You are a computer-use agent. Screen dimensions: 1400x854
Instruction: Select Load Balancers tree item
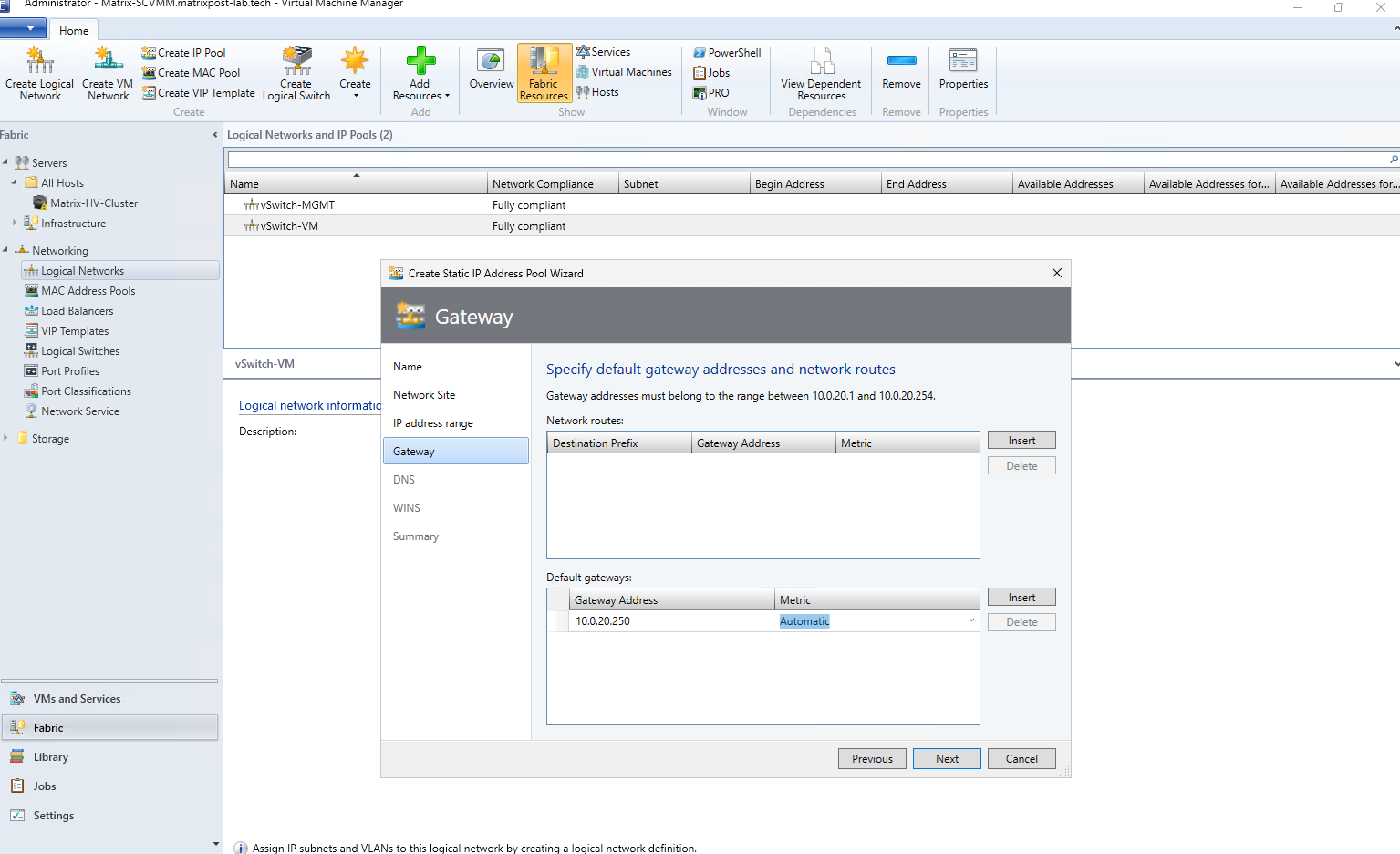(69, 311)
